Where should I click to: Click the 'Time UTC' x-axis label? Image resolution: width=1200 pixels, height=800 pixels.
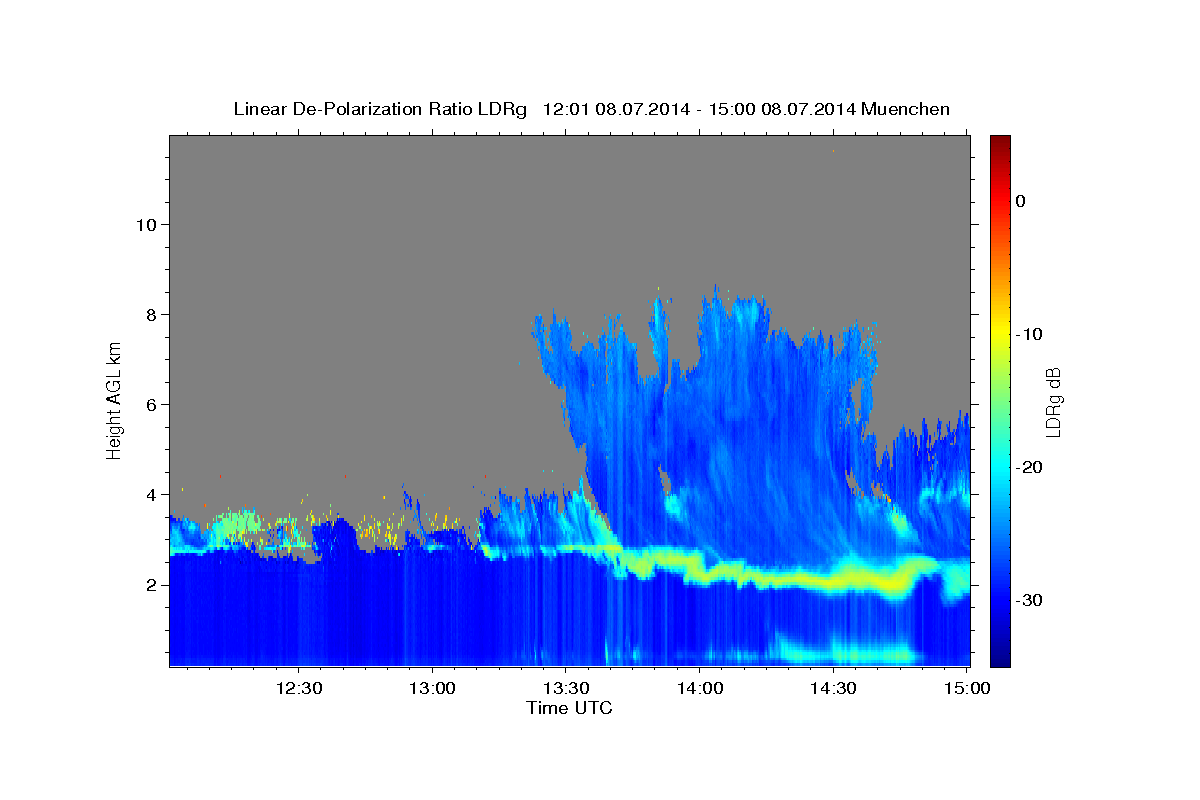pyautogui.click(x=569, y=708)
